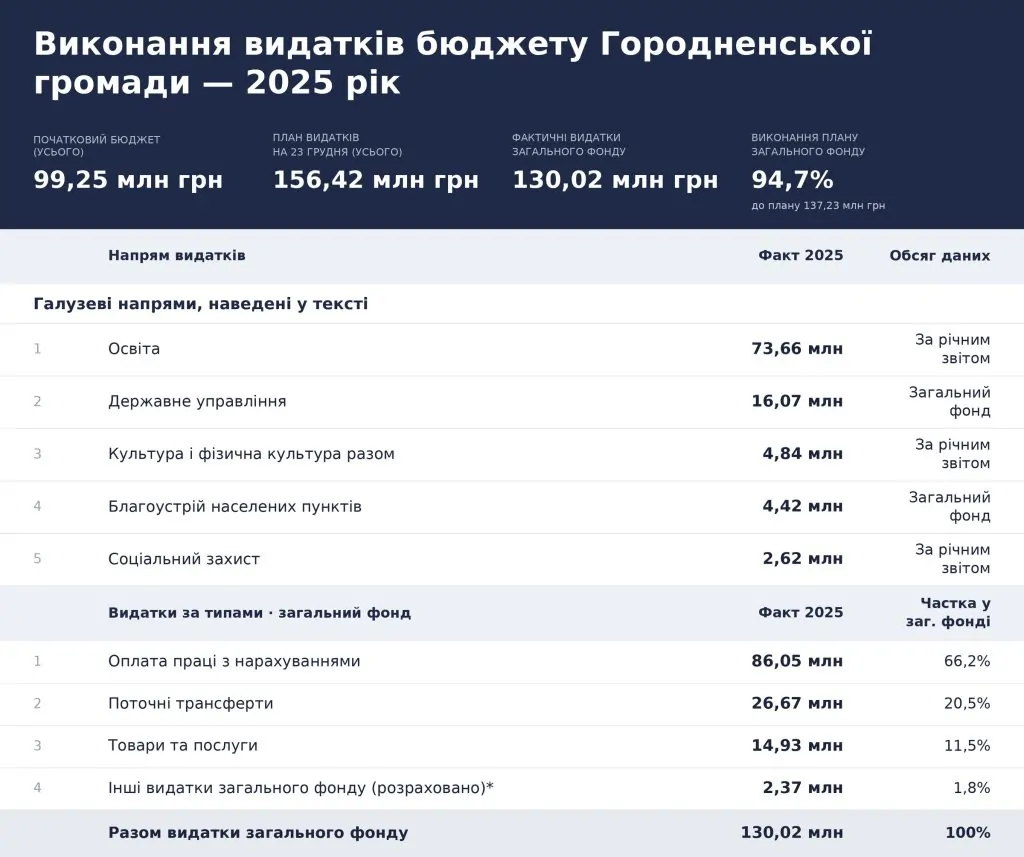Click 'Загальний фонд' in Державне управління row
This screenshot has width=1024, height=857.
(x=950, y=402)
